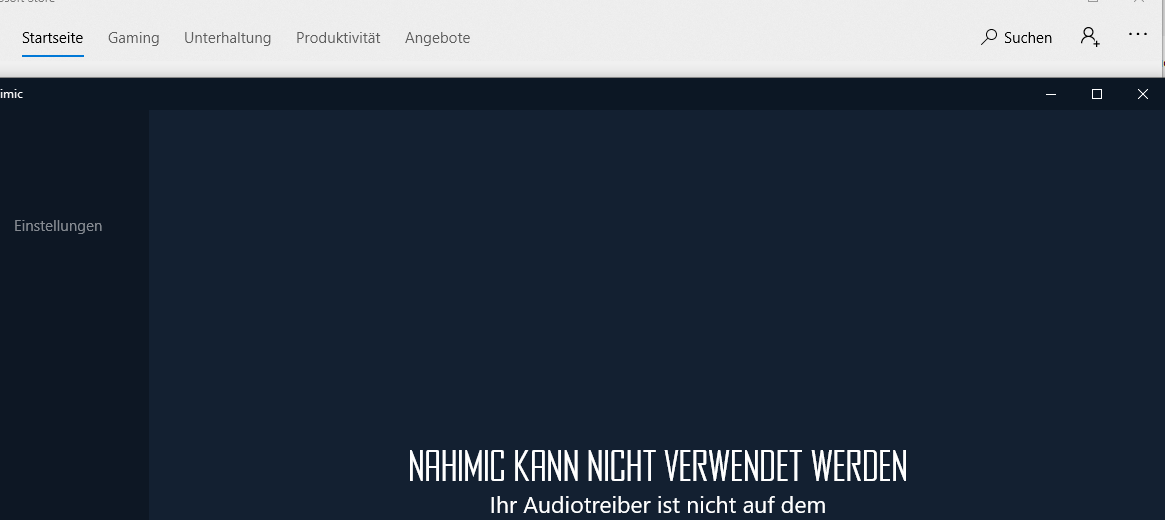Open the three-dots more menu in Store
This screenshot has width=1165, height=520.
(1138, 34)
